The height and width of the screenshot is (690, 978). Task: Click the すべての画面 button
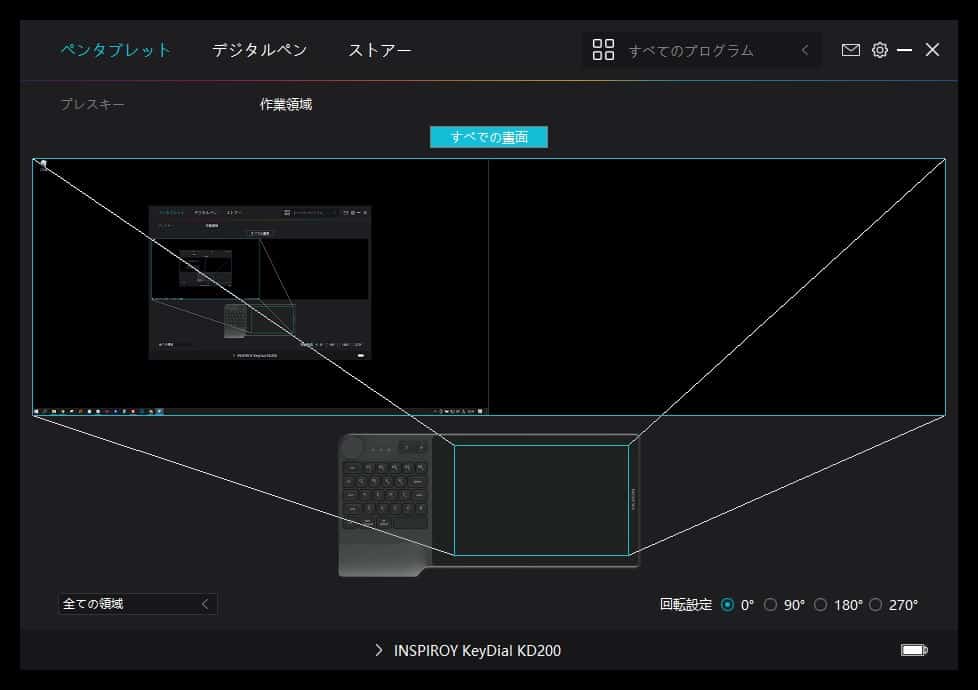point(489,137)
